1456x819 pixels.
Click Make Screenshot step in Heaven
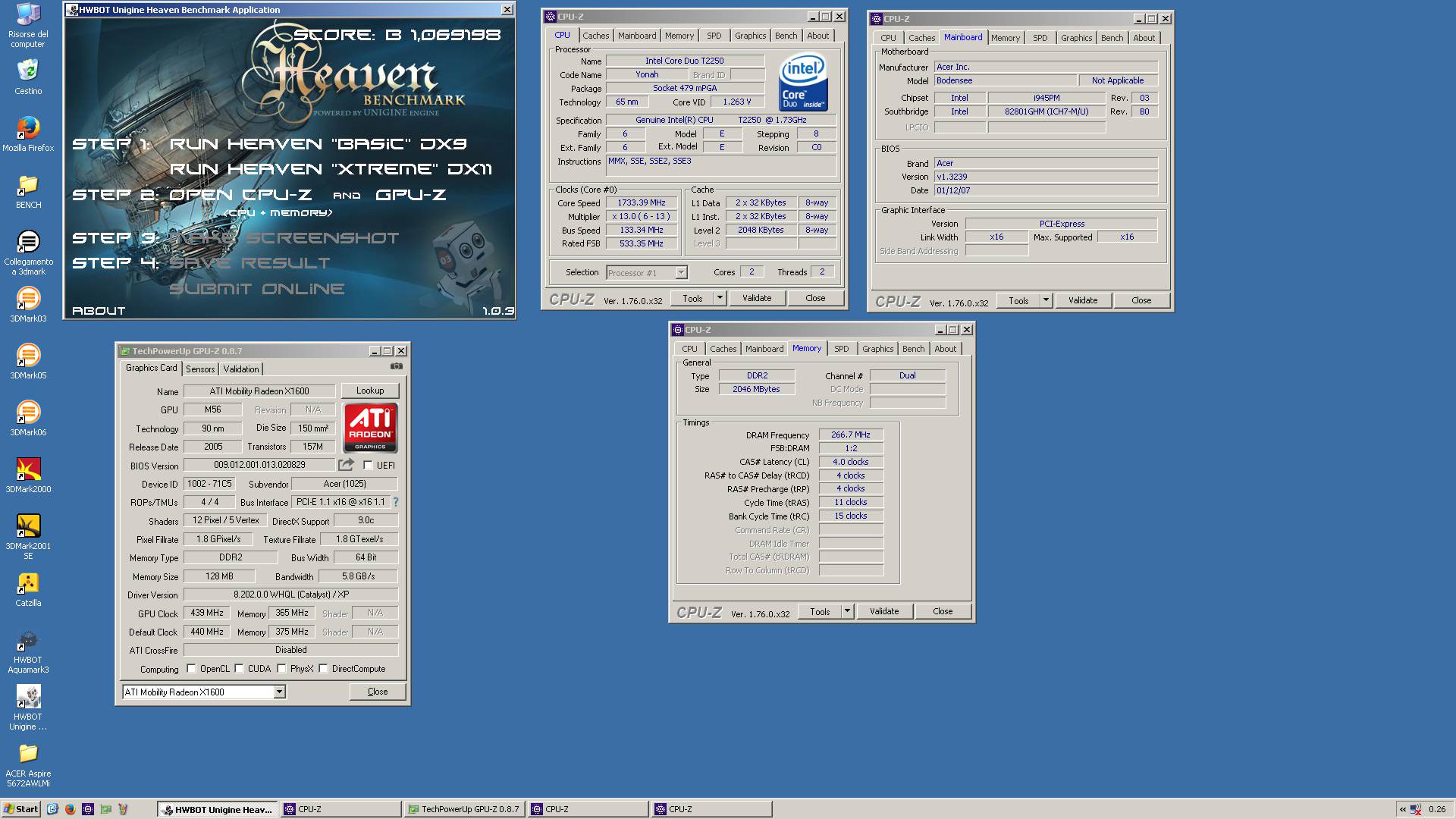(284, 238)
